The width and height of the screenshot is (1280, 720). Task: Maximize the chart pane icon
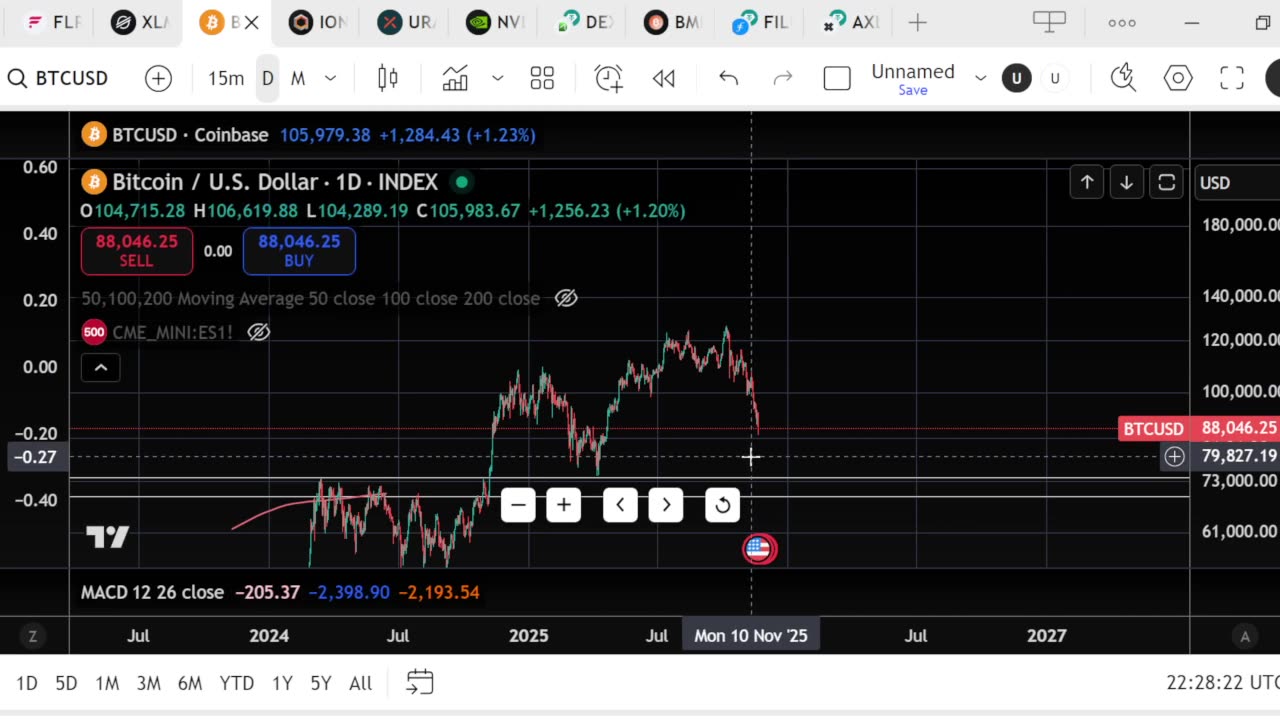(x=1166, y=182)
